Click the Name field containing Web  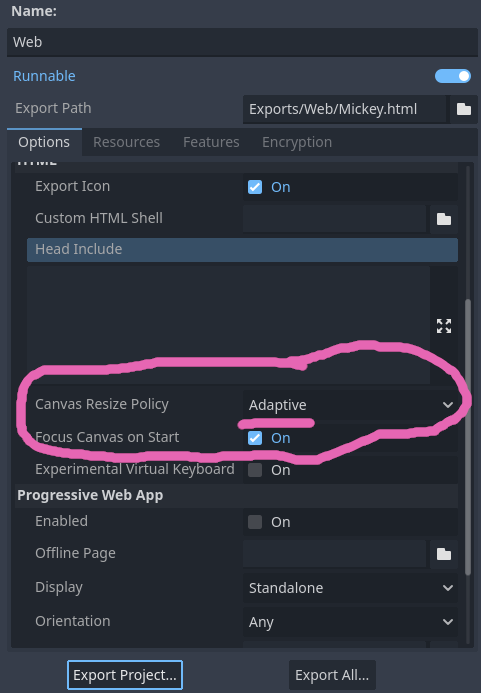pos(242,42)
